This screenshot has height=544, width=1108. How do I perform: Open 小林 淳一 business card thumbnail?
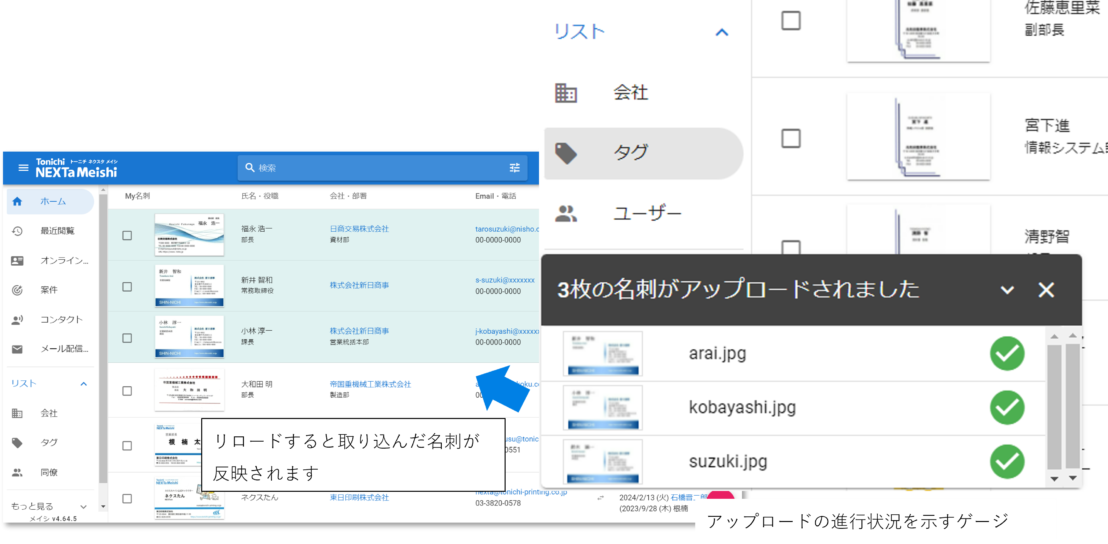pos(189,338)
